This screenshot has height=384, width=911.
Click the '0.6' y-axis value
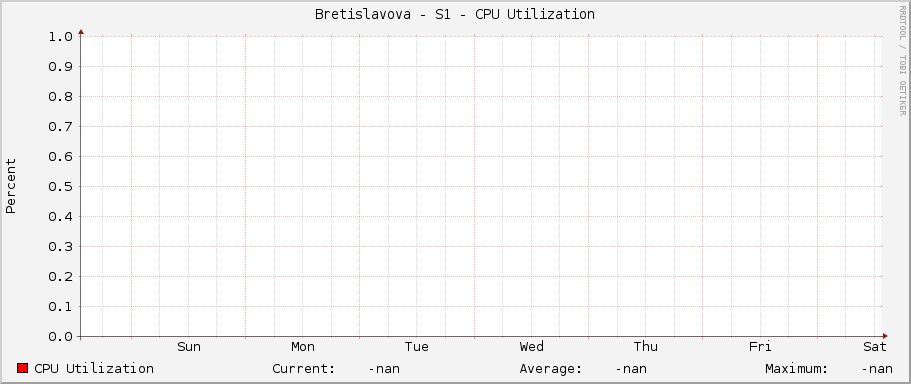point(61,157)
